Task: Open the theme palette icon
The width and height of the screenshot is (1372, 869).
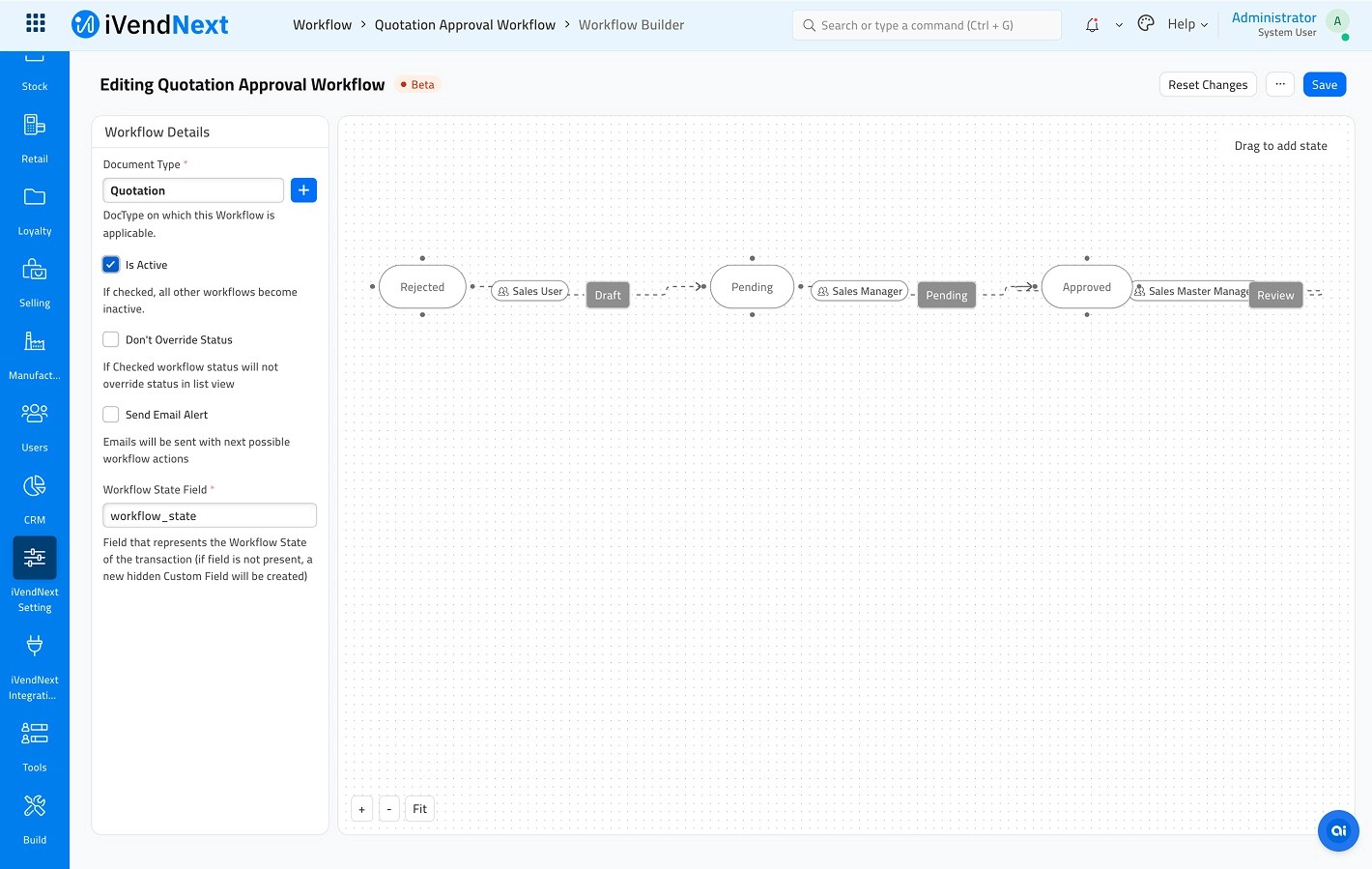Action: point(1146,24)
